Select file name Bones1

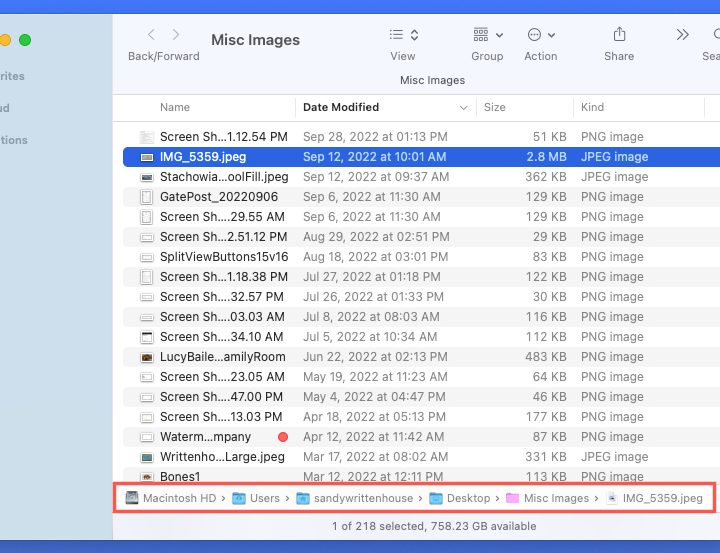pyautogui.click(x=180, y=477)
